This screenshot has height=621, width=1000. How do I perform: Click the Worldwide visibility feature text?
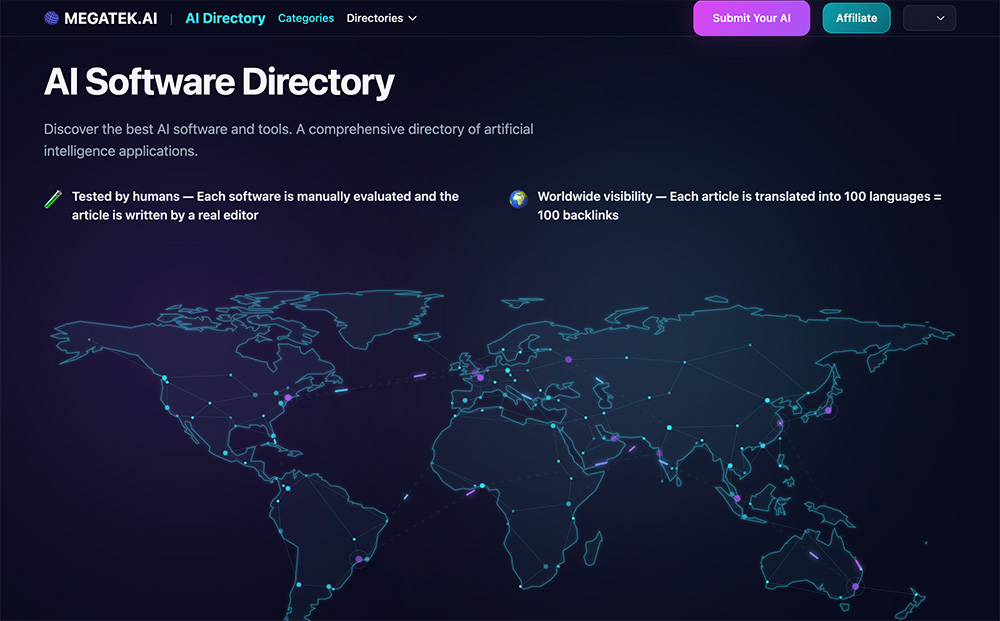point(739,206)
